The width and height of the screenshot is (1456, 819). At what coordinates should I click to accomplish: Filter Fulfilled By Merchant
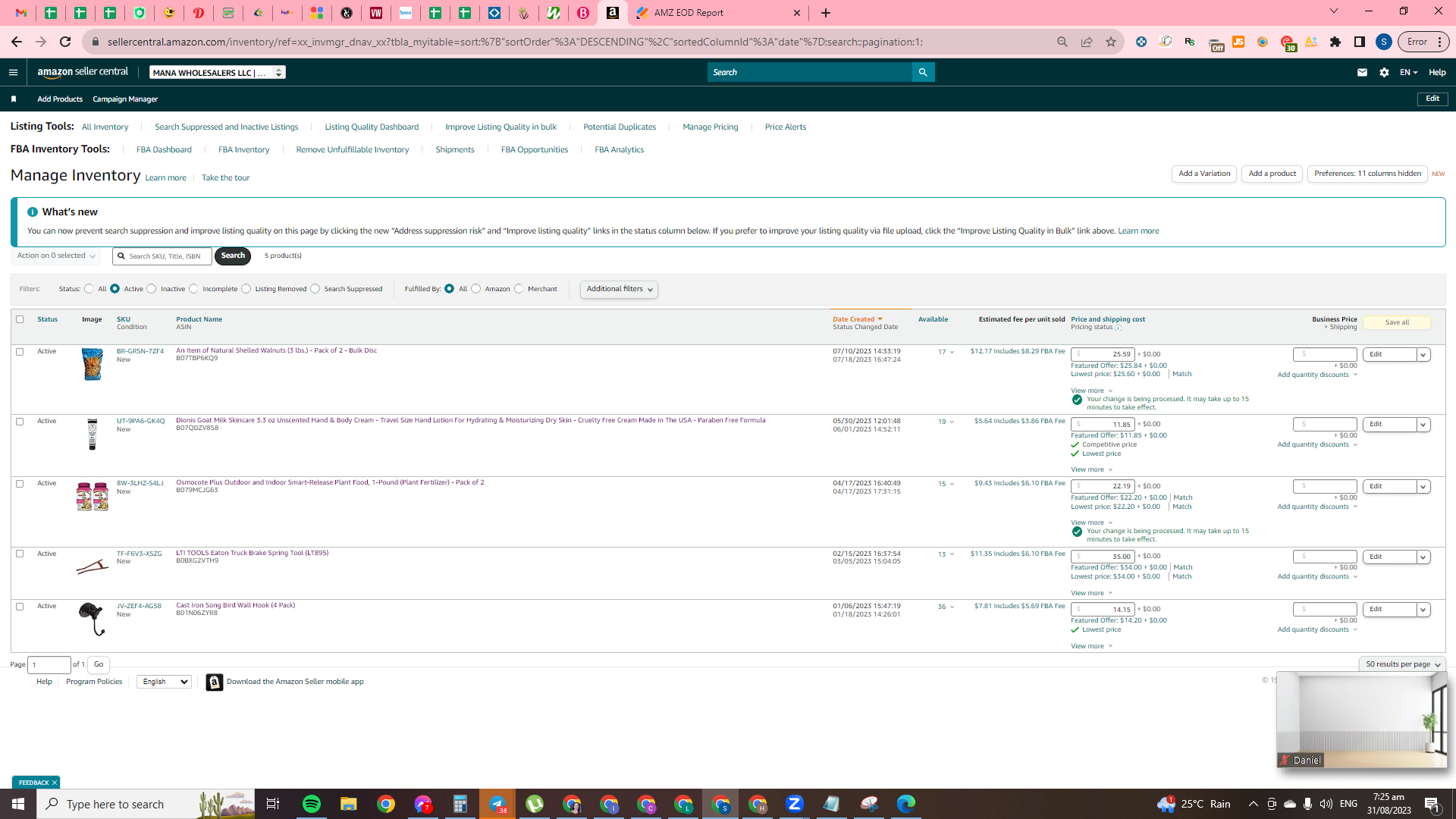coord(519,289)
